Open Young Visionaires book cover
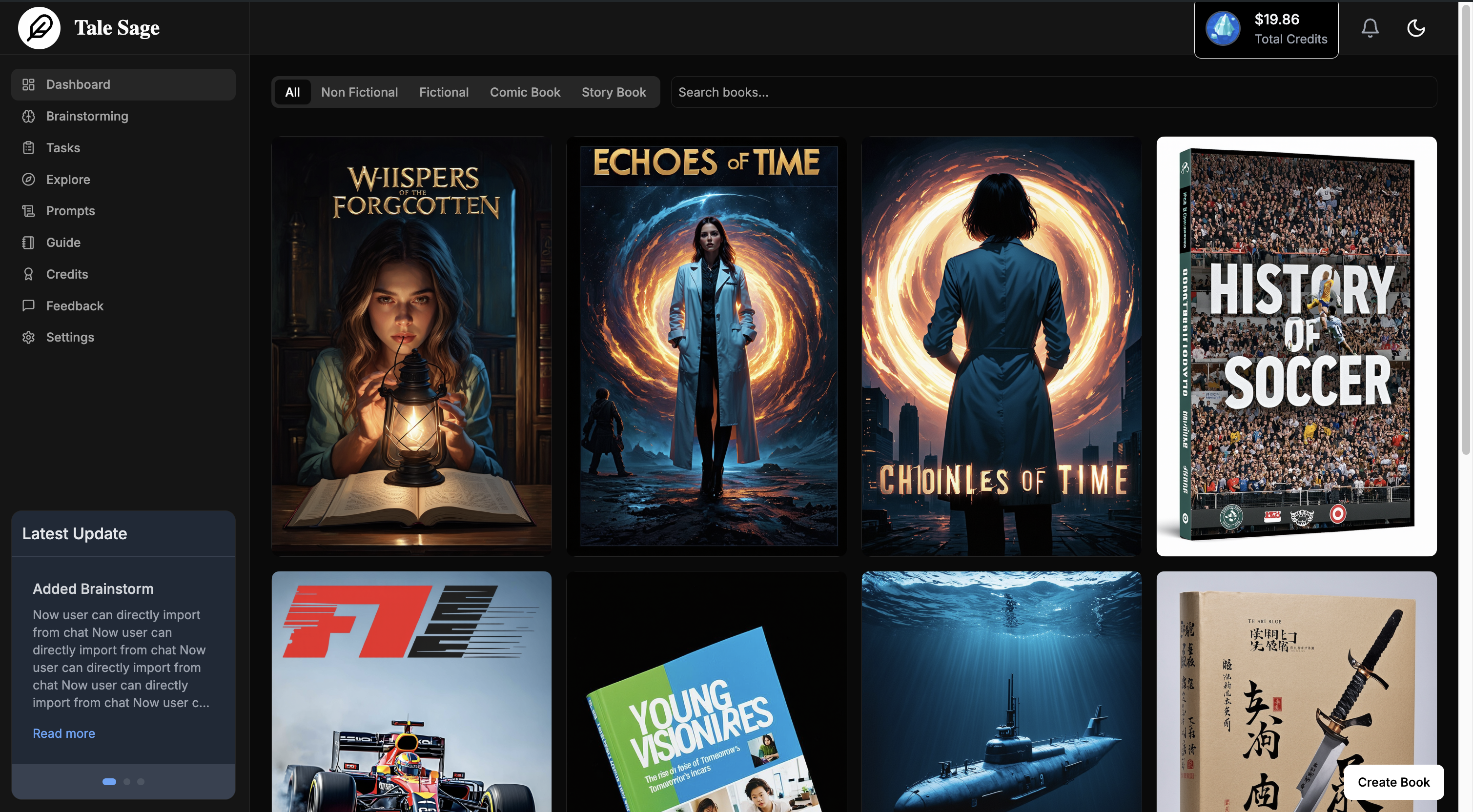 706,691
